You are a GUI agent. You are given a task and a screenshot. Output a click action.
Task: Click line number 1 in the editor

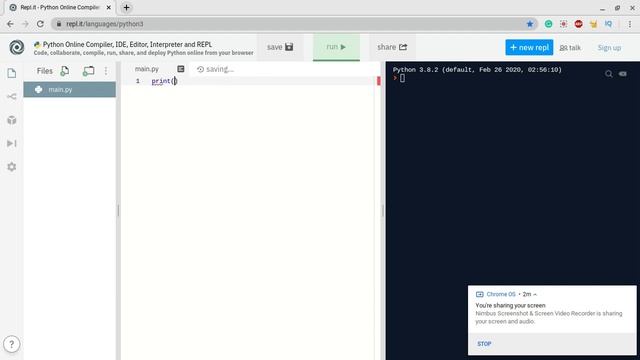(138, 81)
